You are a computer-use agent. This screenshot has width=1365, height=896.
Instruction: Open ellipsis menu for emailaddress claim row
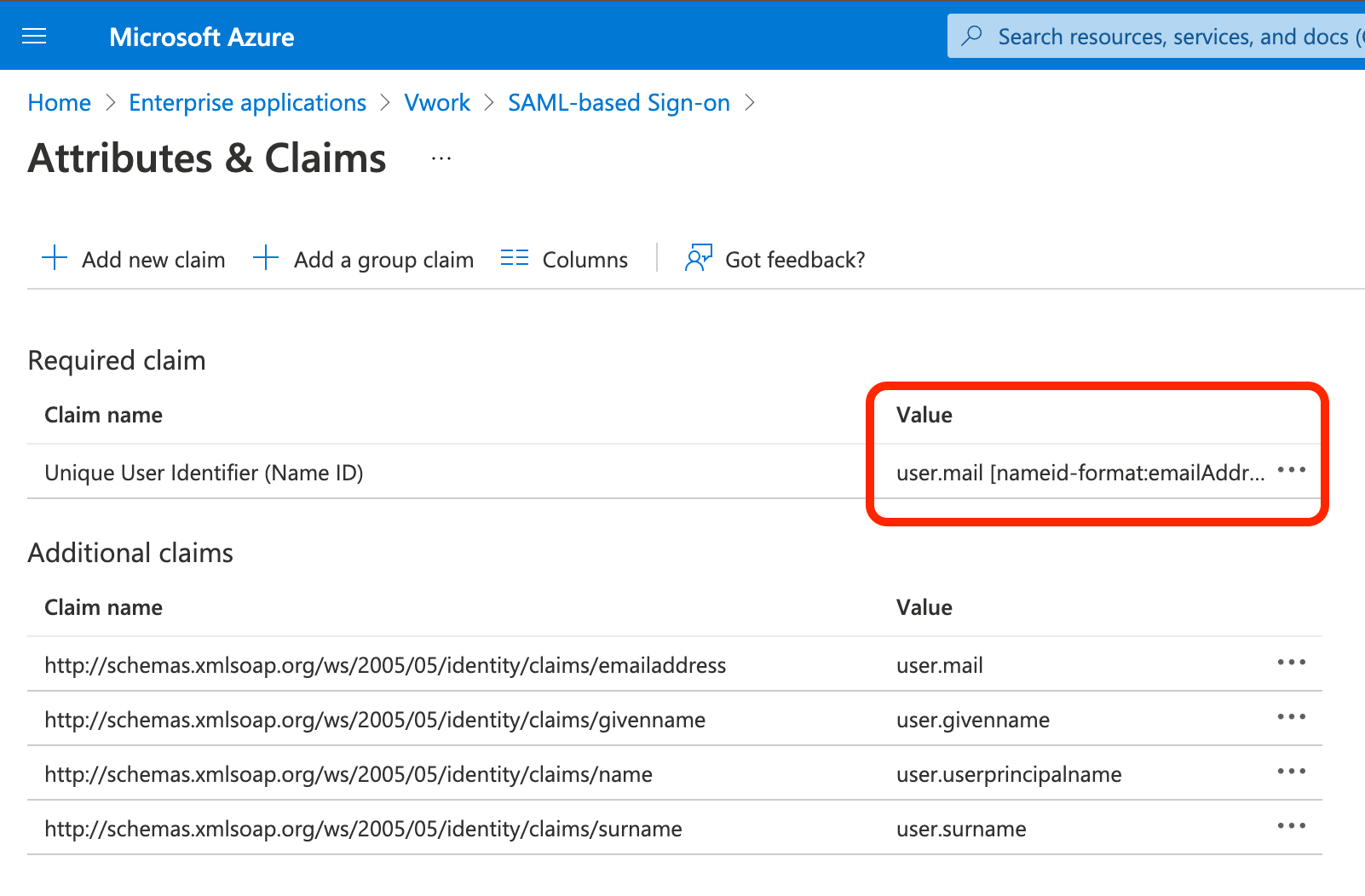pos(1291,663)
